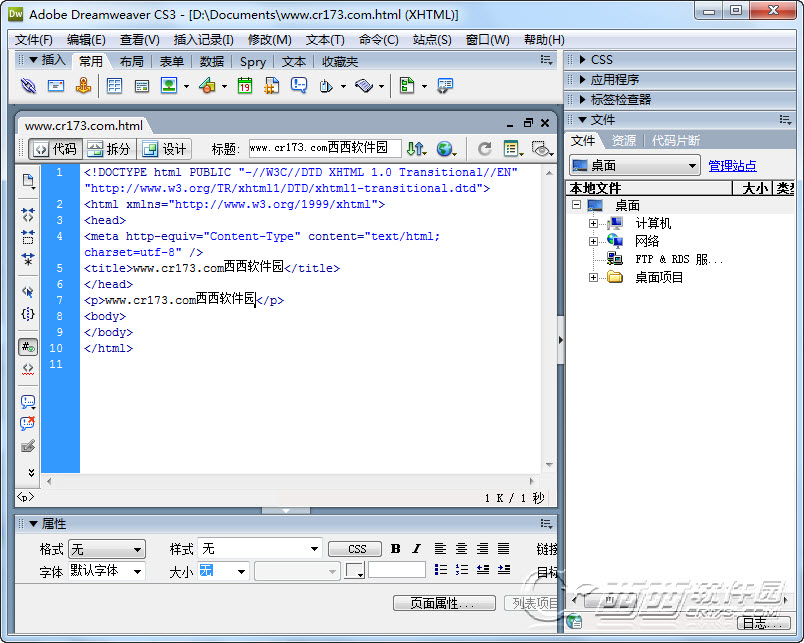This screenshot has height=643, width=804.
Task: Click the Refresh Design View icon
Action: (x=484, y=149)
